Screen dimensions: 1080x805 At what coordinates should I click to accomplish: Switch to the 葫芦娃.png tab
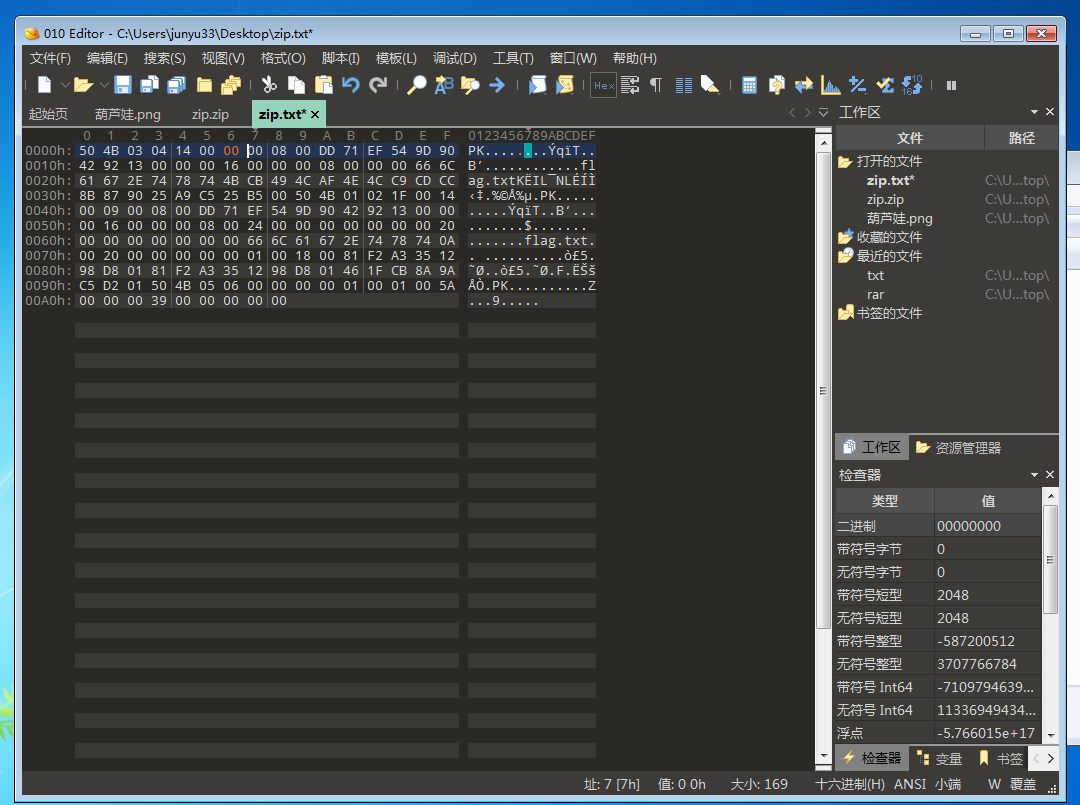[128, 114]
